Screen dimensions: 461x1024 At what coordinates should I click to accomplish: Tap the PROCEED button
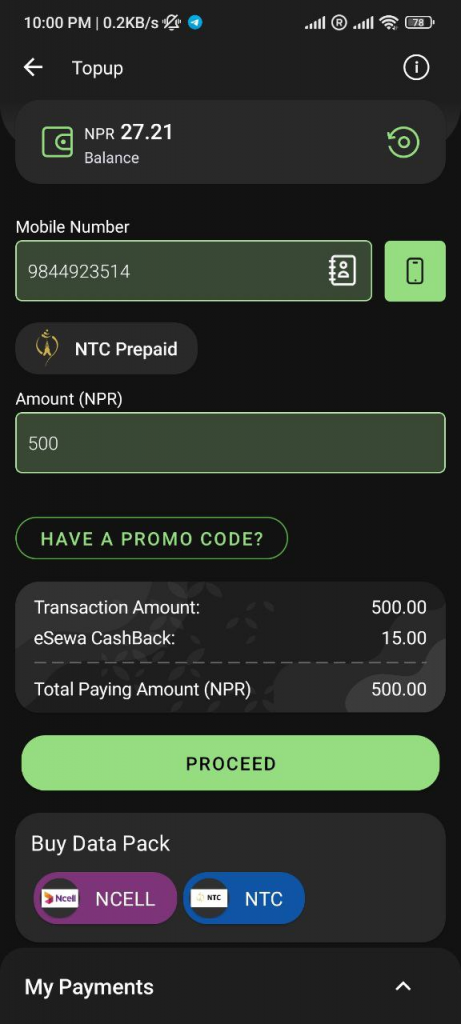coord(230,763)
